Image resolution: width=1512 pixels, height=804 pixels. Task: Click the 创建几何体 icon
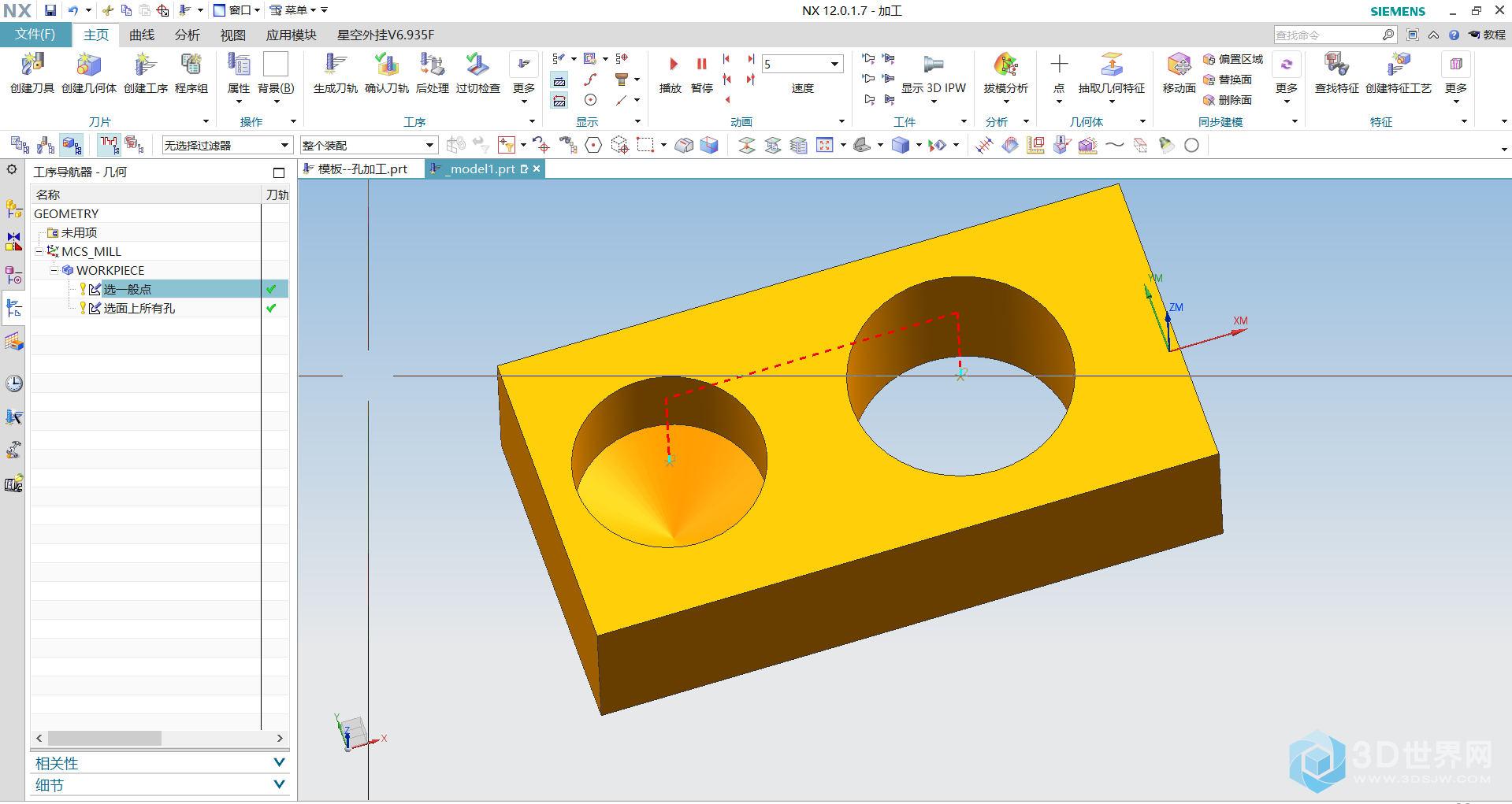(89, 65)
